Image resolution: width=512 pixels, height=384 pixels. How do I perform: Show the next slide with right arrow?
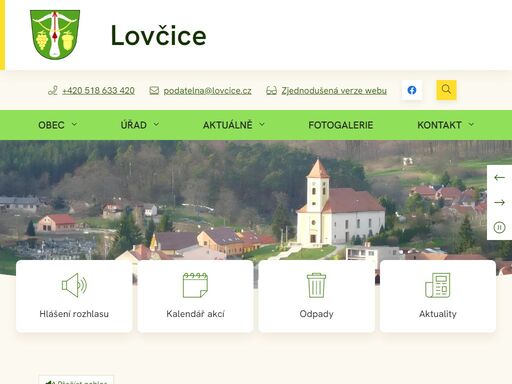pyautogui.click(x=499, y=202)
